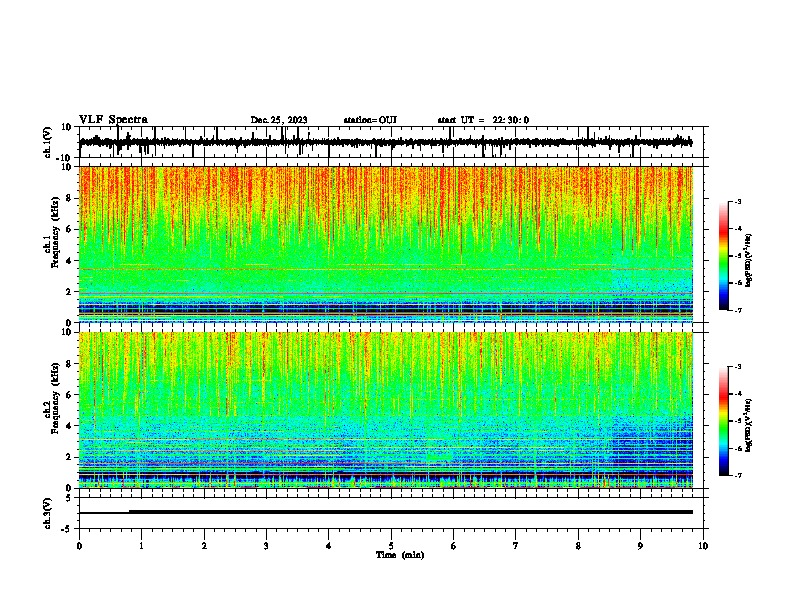The width and height of the screenshot is (792, 612).
Task: Click time axis tick label "4"
Action: (329, 546)
